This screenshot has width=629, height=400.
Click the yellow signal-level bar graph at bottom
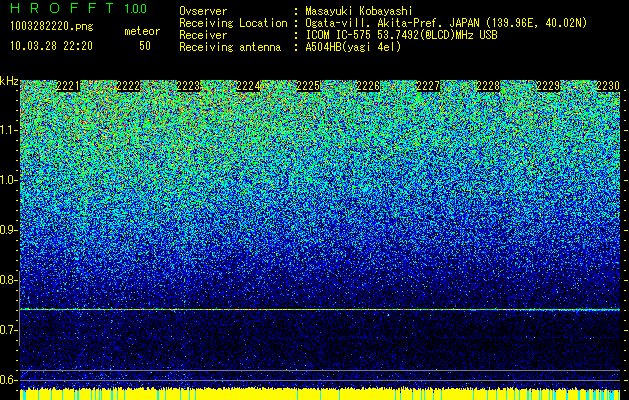coord(320,394)
